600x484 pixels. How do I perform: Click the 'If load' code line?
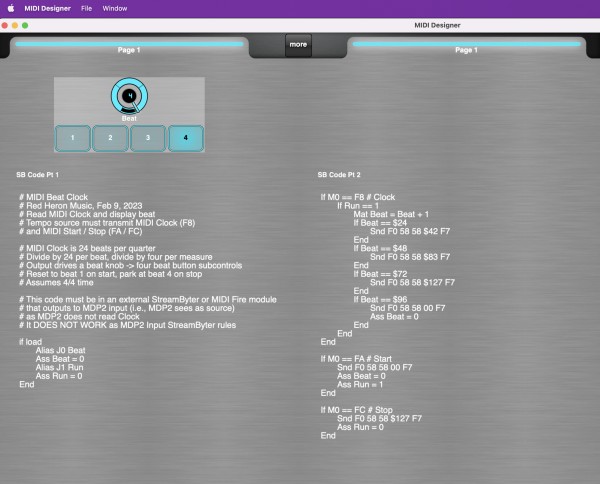(x=31, y=342)
